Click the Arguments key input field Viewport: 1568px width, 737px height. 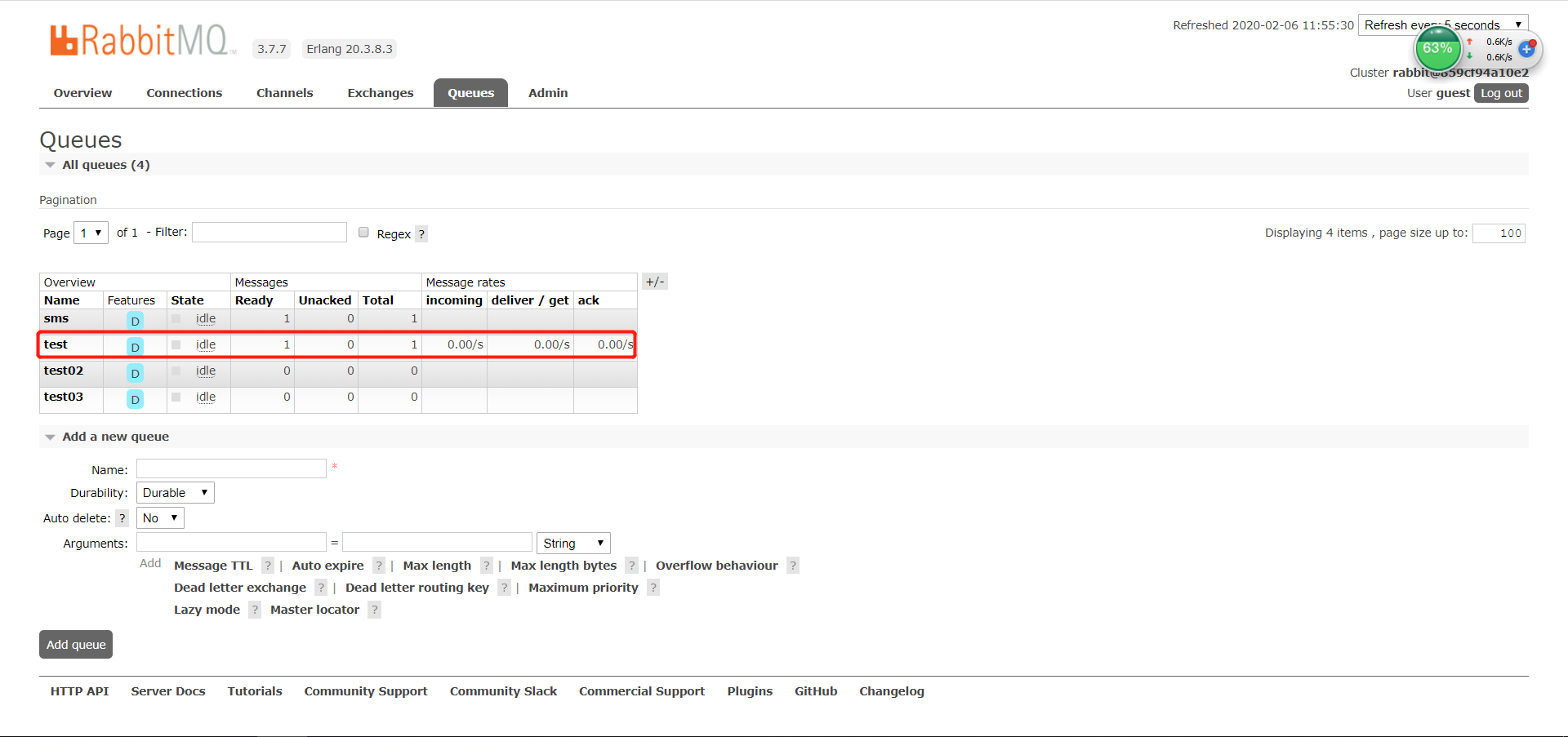[x=231, y=543]
